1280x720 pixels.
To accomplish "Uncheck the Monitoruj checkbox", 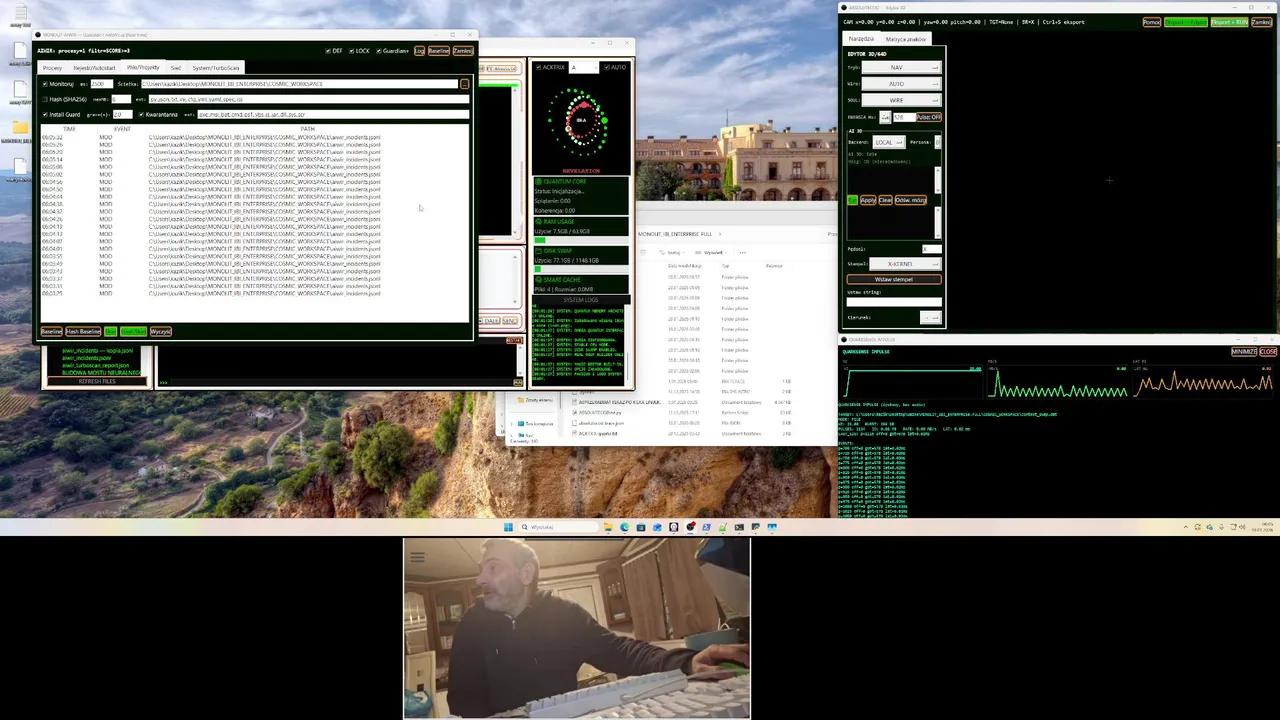I will [45, 84].
